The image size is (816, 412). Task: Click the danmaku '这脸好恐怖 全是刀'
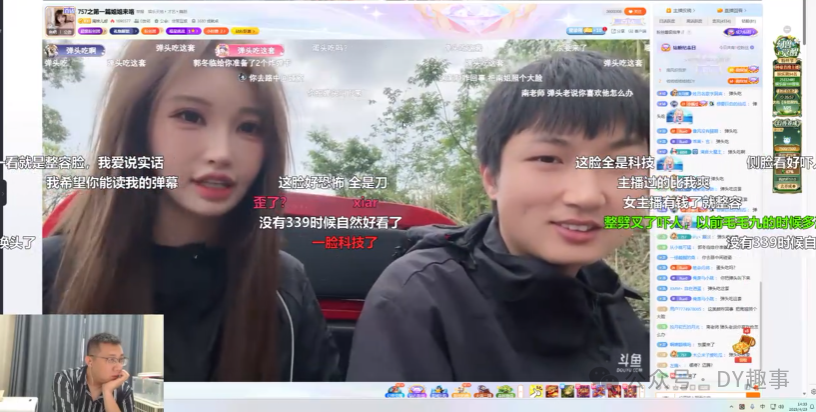(x=333, y=183)
